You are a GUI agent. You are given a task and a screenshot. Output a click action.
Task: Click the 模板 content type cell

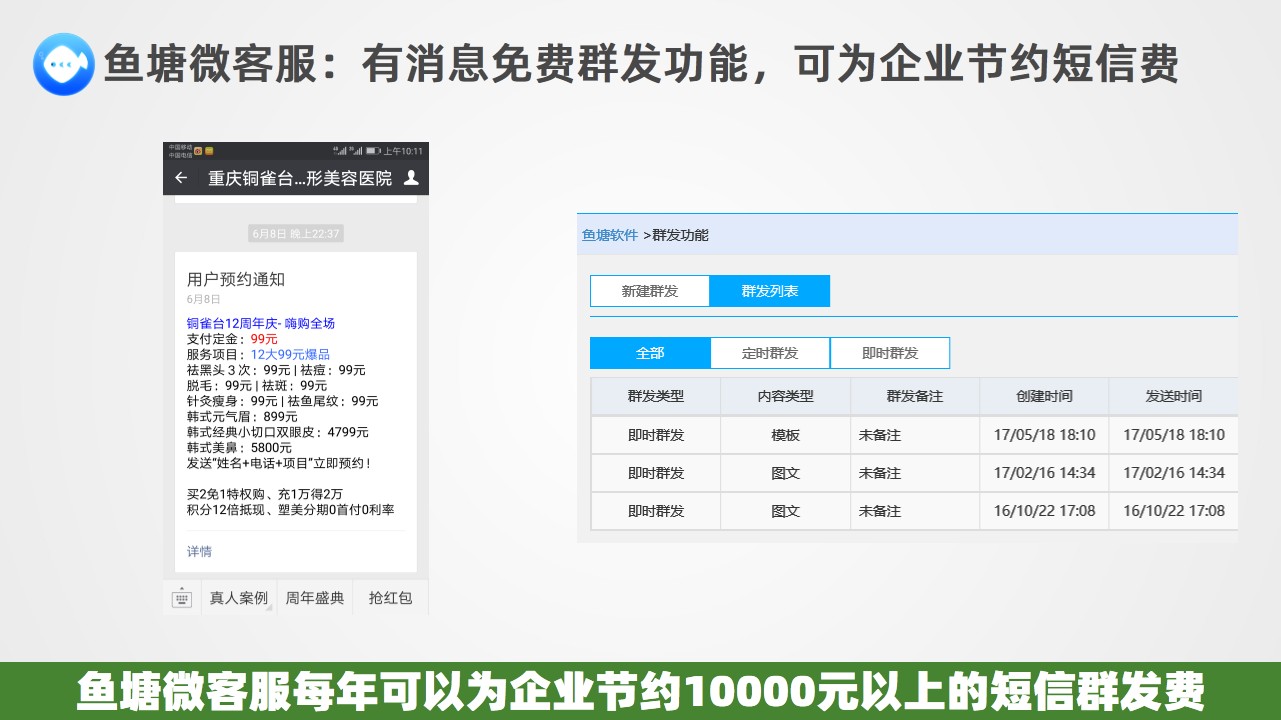[786, 435]
